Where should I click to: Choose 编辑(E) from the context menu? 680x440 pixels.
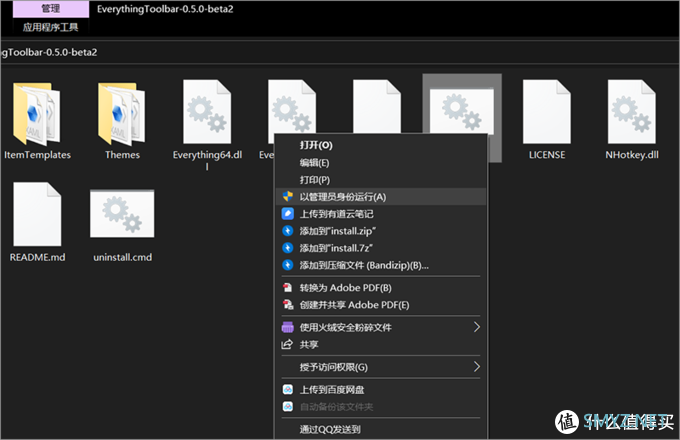(x=381, y=163)
